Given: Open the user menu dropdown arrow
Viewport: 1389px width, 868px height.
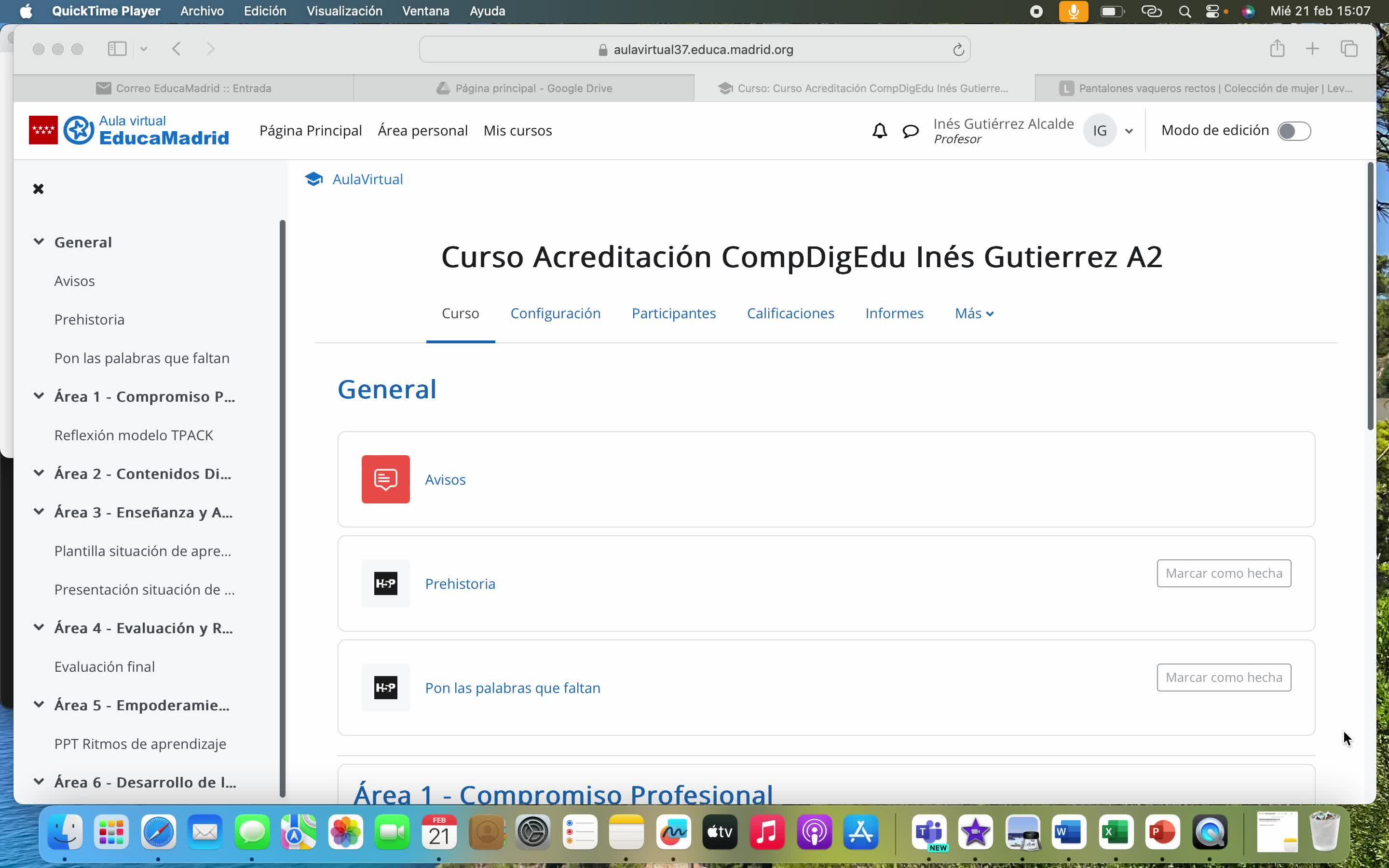Looking at the screenshot, I should (x=1129, y=132).
